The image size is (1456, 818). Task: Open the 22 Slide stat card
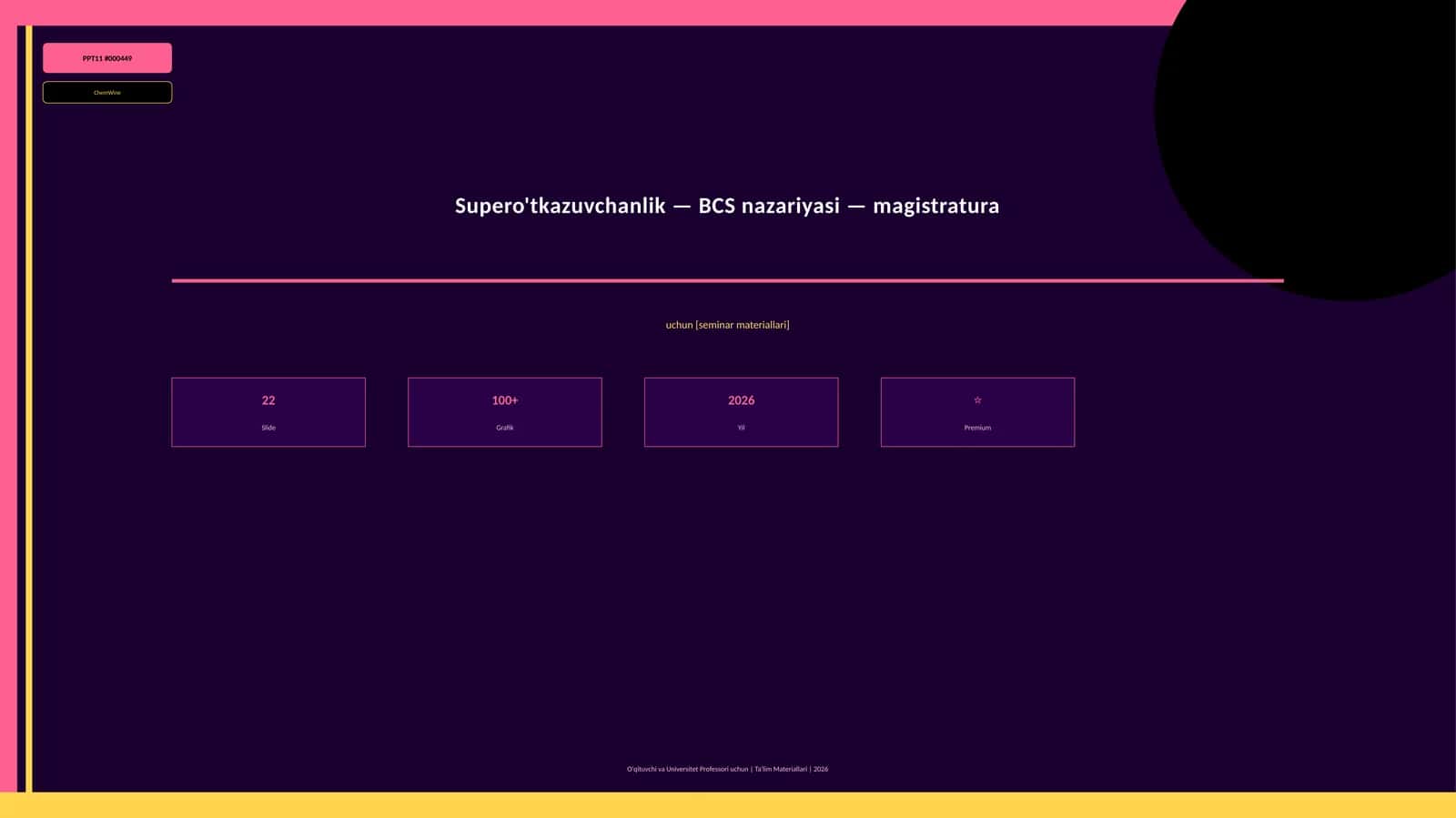click(268, 412)
